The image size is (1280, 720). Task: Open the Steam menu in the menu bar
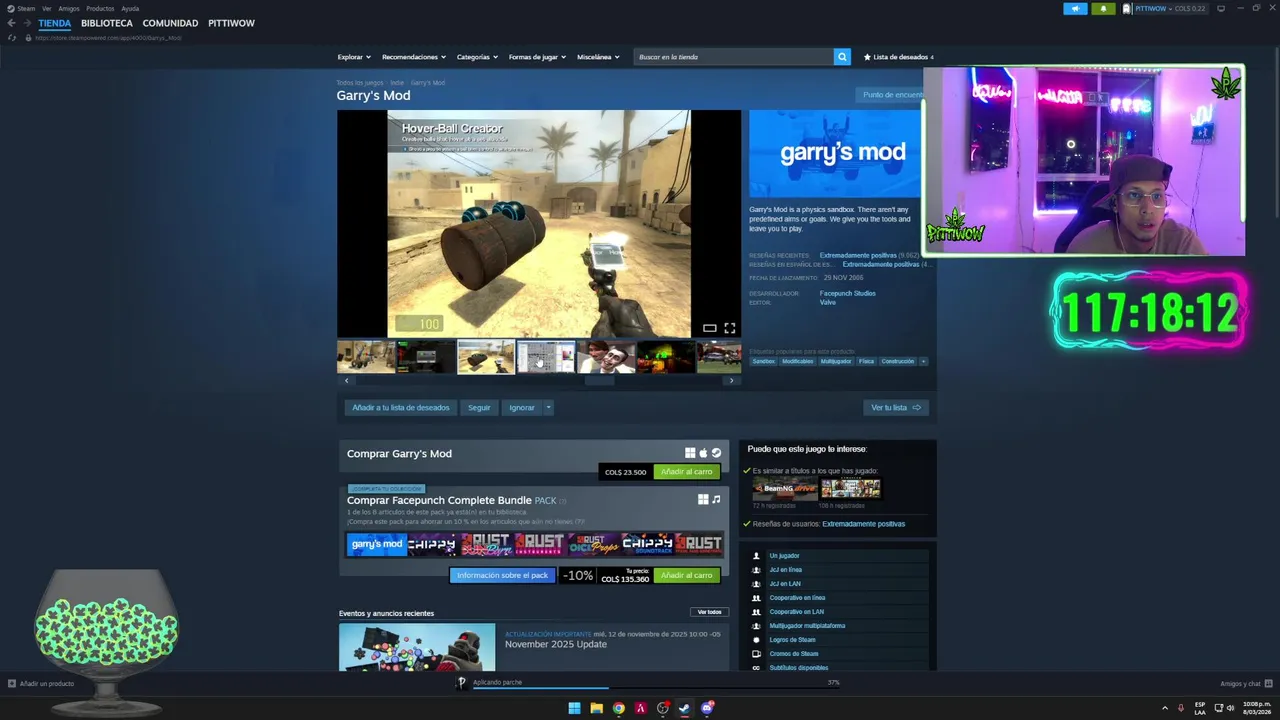point(25,8)
